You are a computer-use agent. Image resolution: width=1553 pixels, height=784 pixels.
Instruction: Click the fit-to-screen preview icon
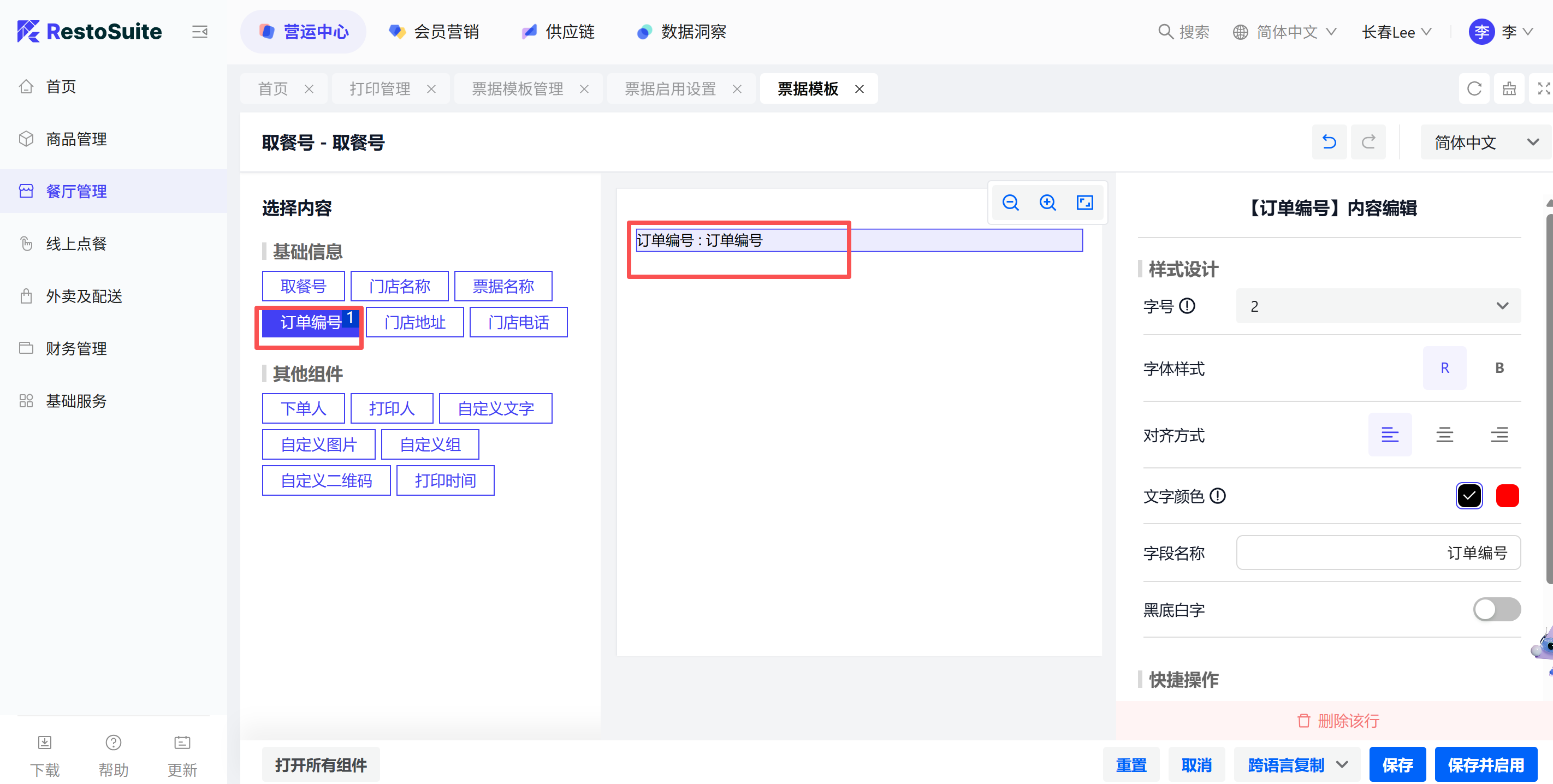click(1084, 203)
